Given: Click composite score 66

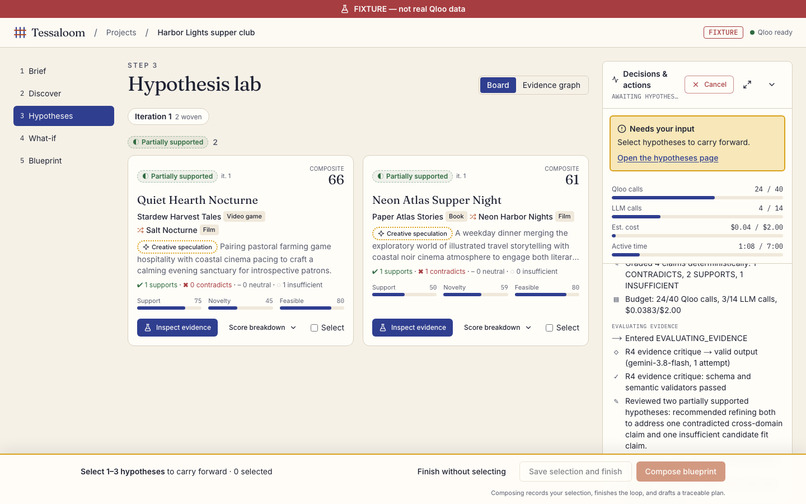Looking at the screenshot, I should [336, 179].
